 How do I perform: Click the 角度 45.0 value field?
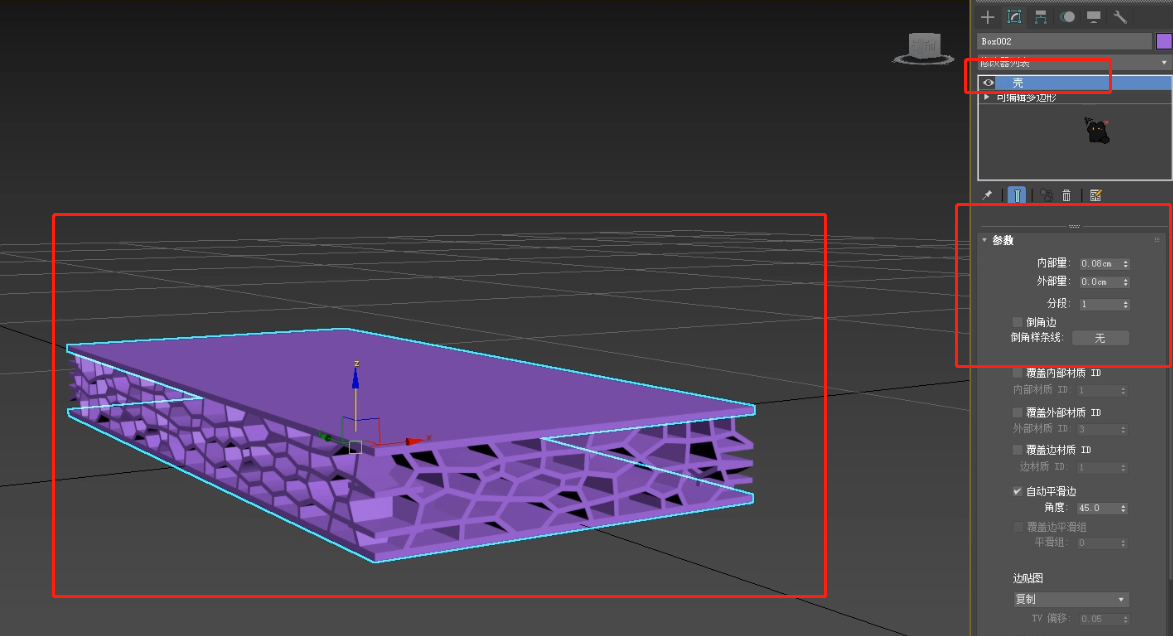pyautogui.click(x=1097, y=508)
